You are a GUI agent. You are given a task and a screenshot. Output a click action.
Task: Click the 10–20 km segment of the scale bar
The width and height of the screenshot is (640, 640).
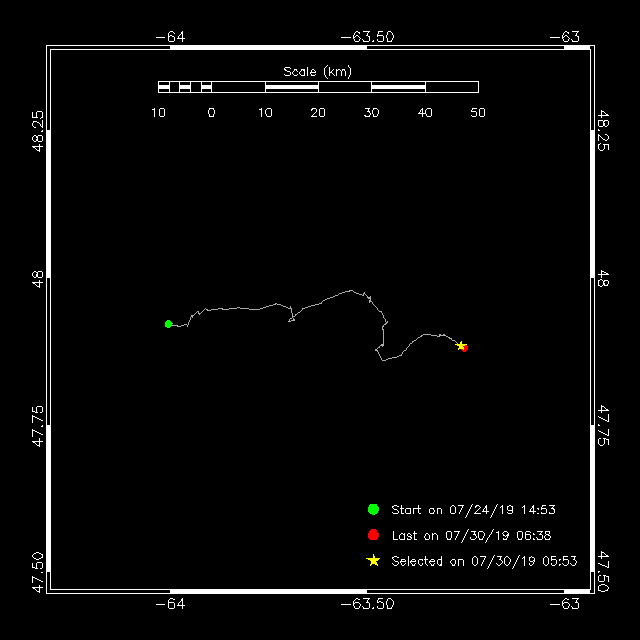291,87
